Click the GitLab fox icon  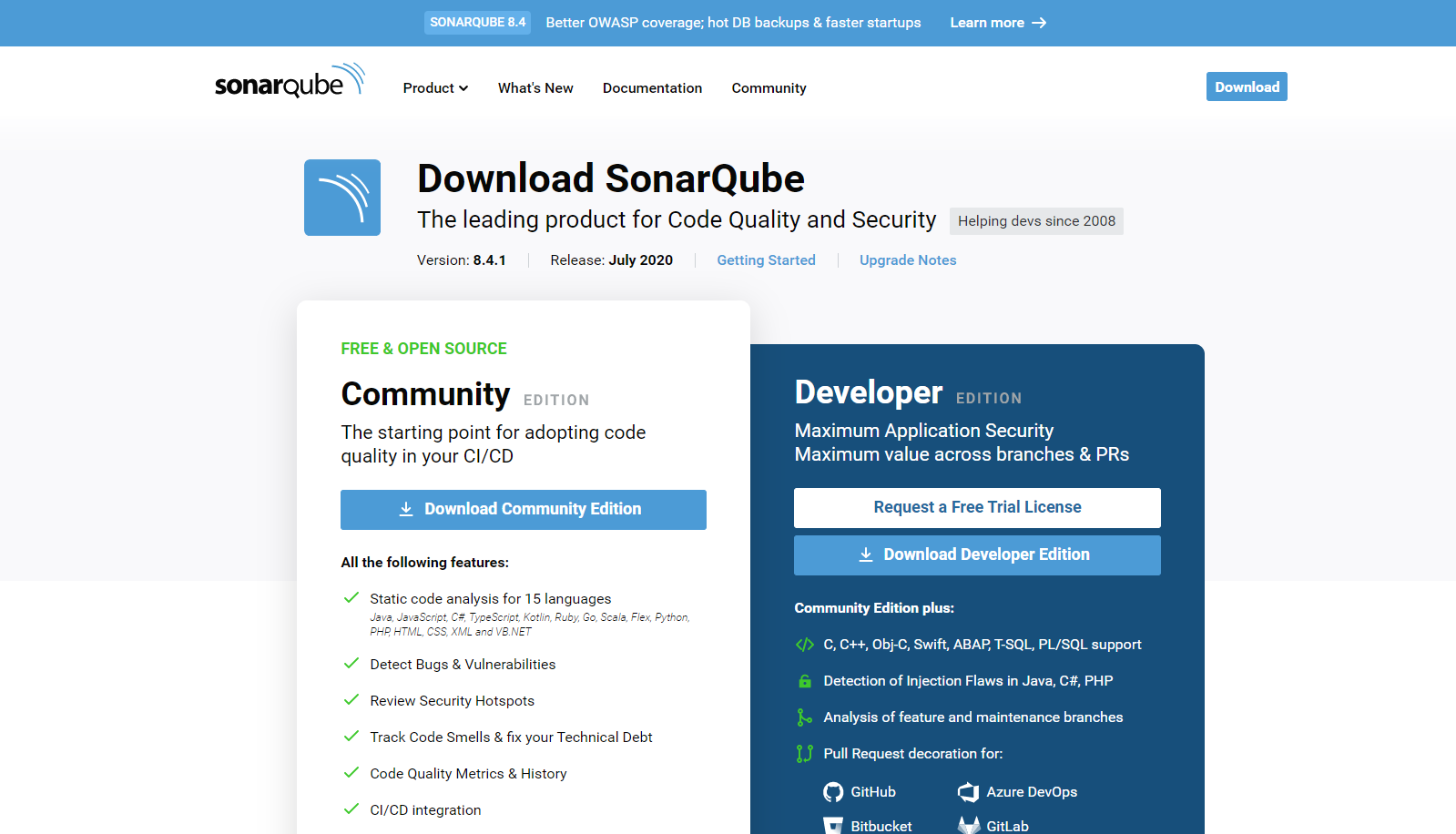click(968, 825)
